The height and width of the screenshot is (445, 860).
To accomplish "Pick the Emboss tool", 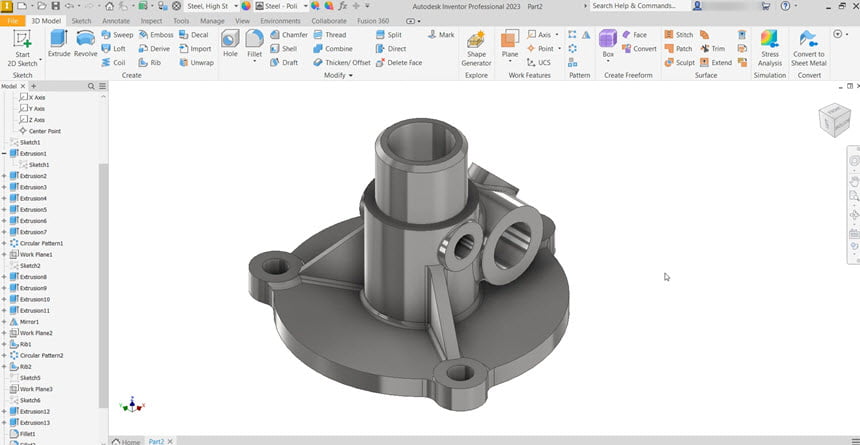I will click(x=156, y=35).
